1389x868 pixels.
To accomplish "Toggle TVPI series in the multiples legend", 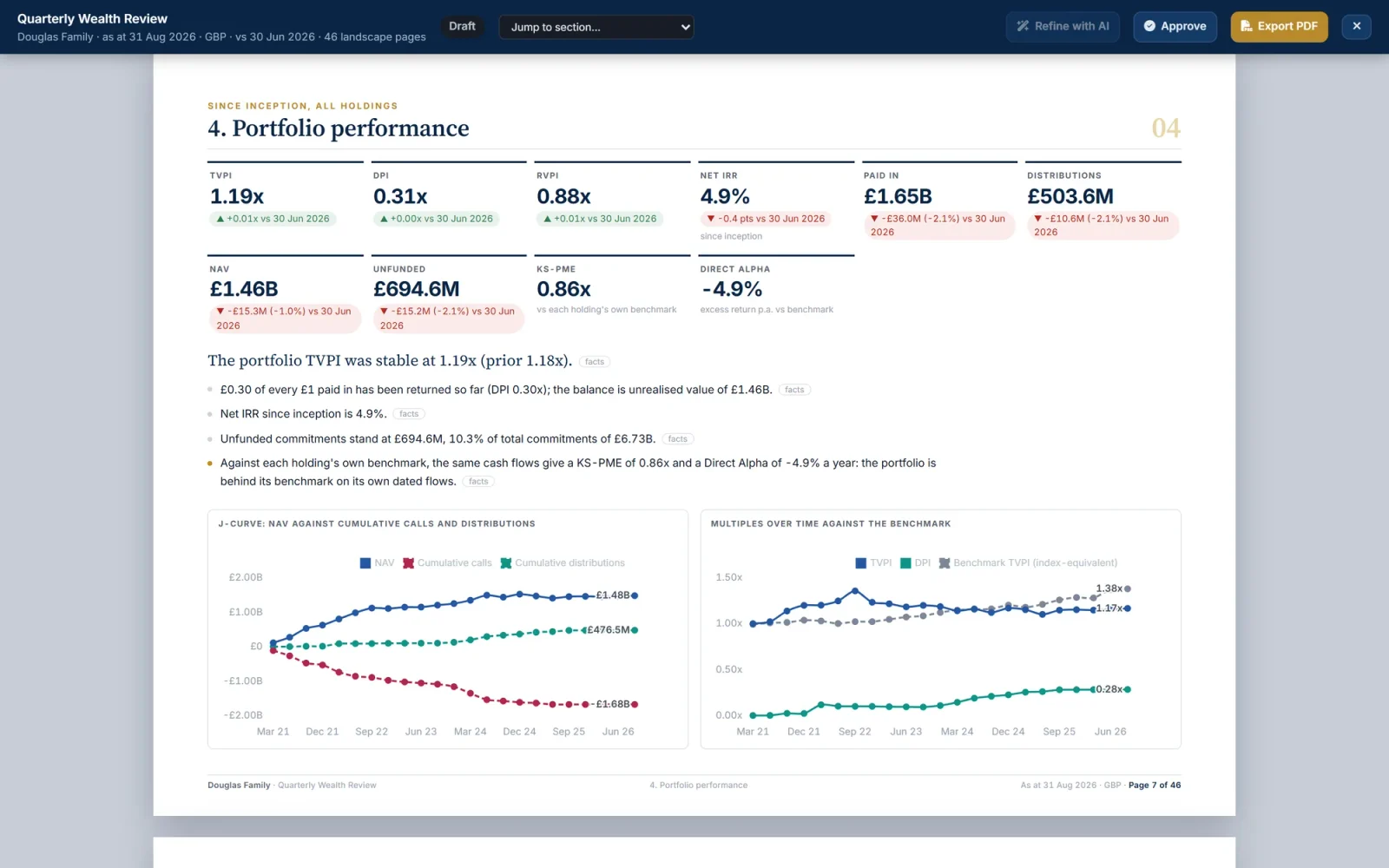I will tap(873, 563).
